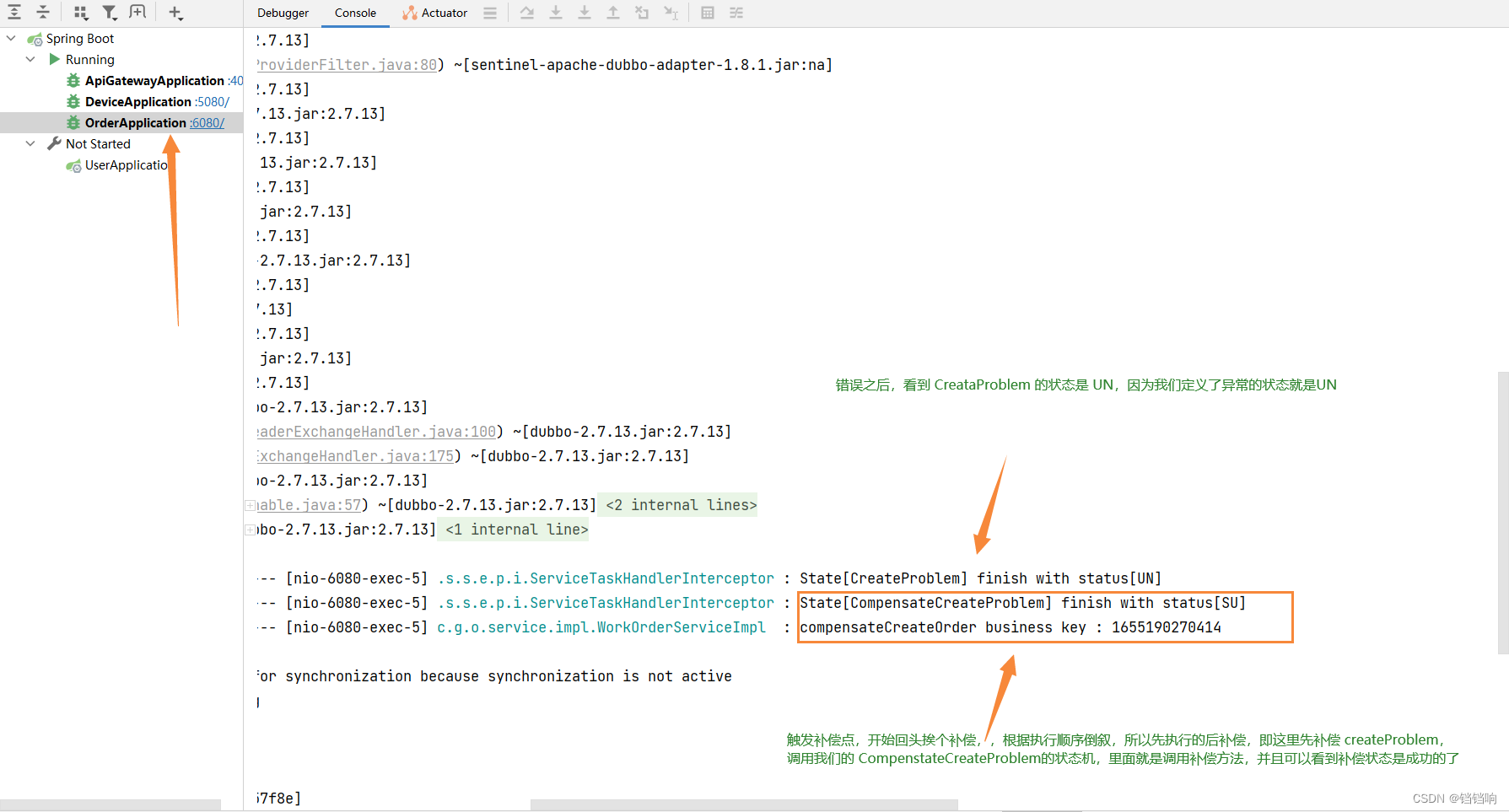Viewport: 1509px width, 812px height.
Task: Click the ApiGatewayApplication debug bug icon
Action: click(x=73, y=81)
